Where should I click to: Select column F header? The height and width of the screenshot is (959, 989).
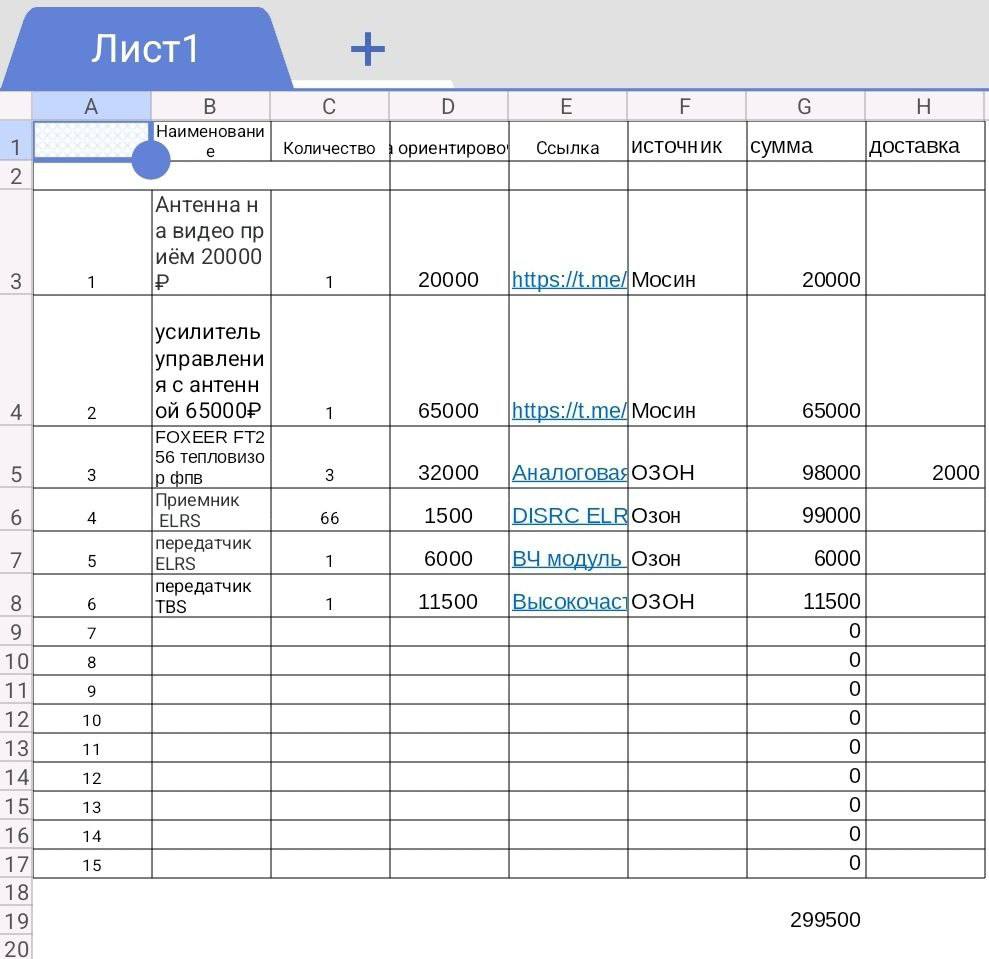pyautogui.click(x=687, y=106)
